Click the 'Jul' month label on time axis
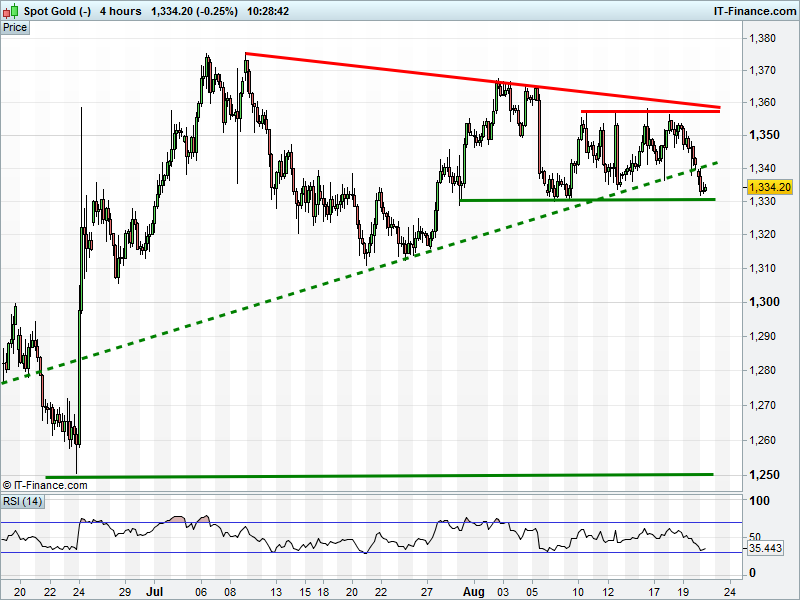800x600 pixels. 154,591
